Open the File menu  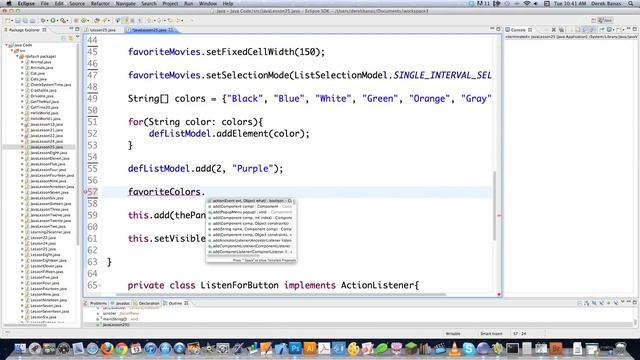[x=44, y=3]
